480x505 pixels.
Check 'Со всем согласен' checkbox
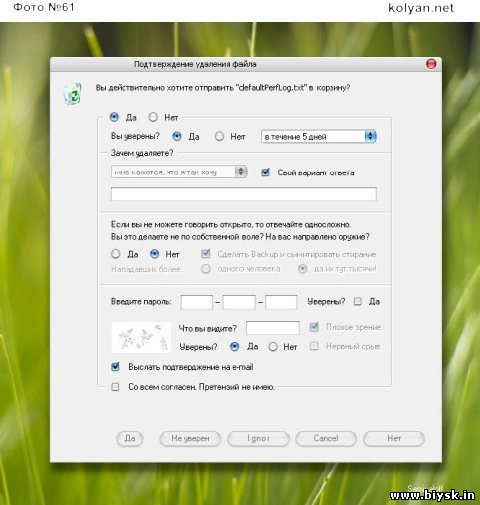[115, 387]
